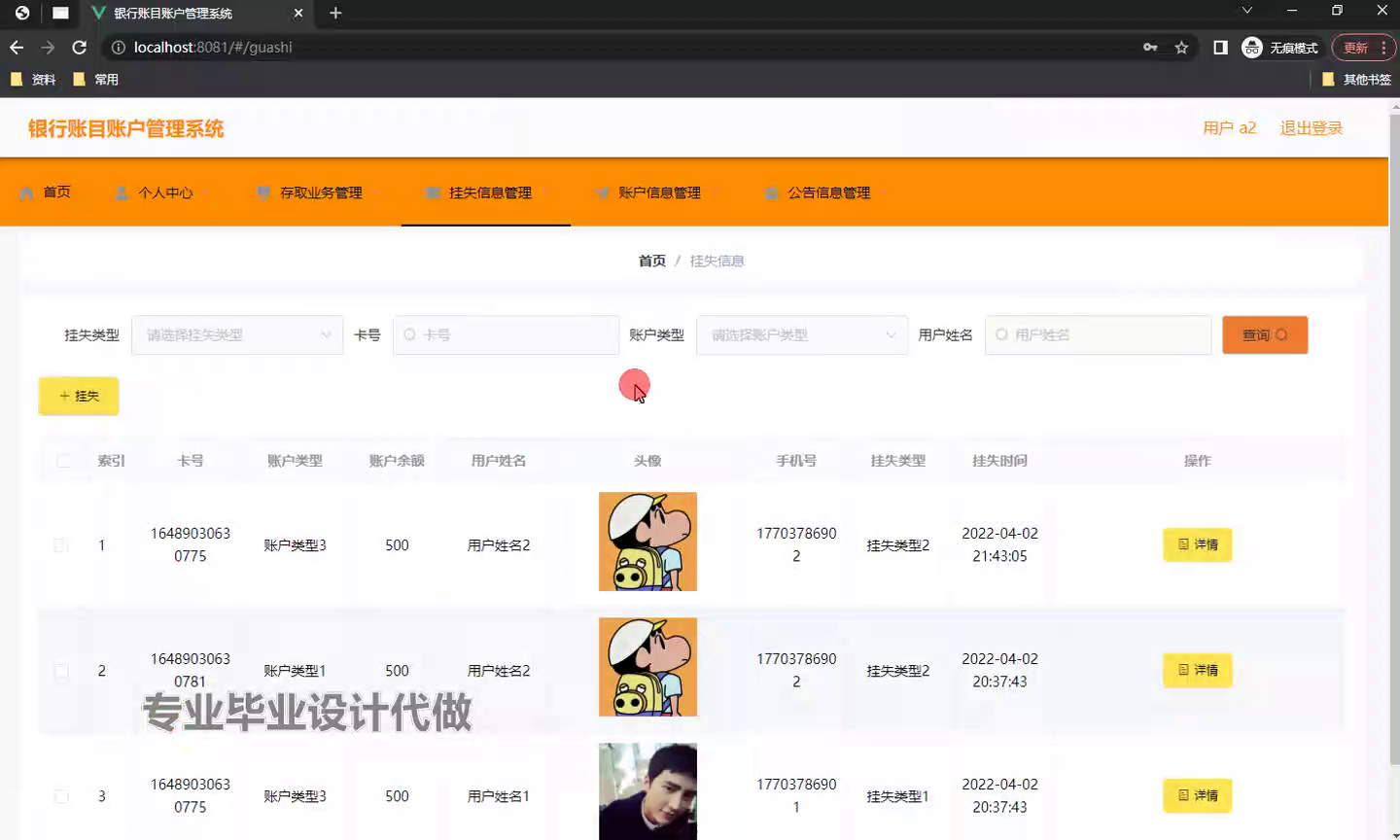
Task: Expand the 账户类型 dropdown
Action: [x=802, y=334]
